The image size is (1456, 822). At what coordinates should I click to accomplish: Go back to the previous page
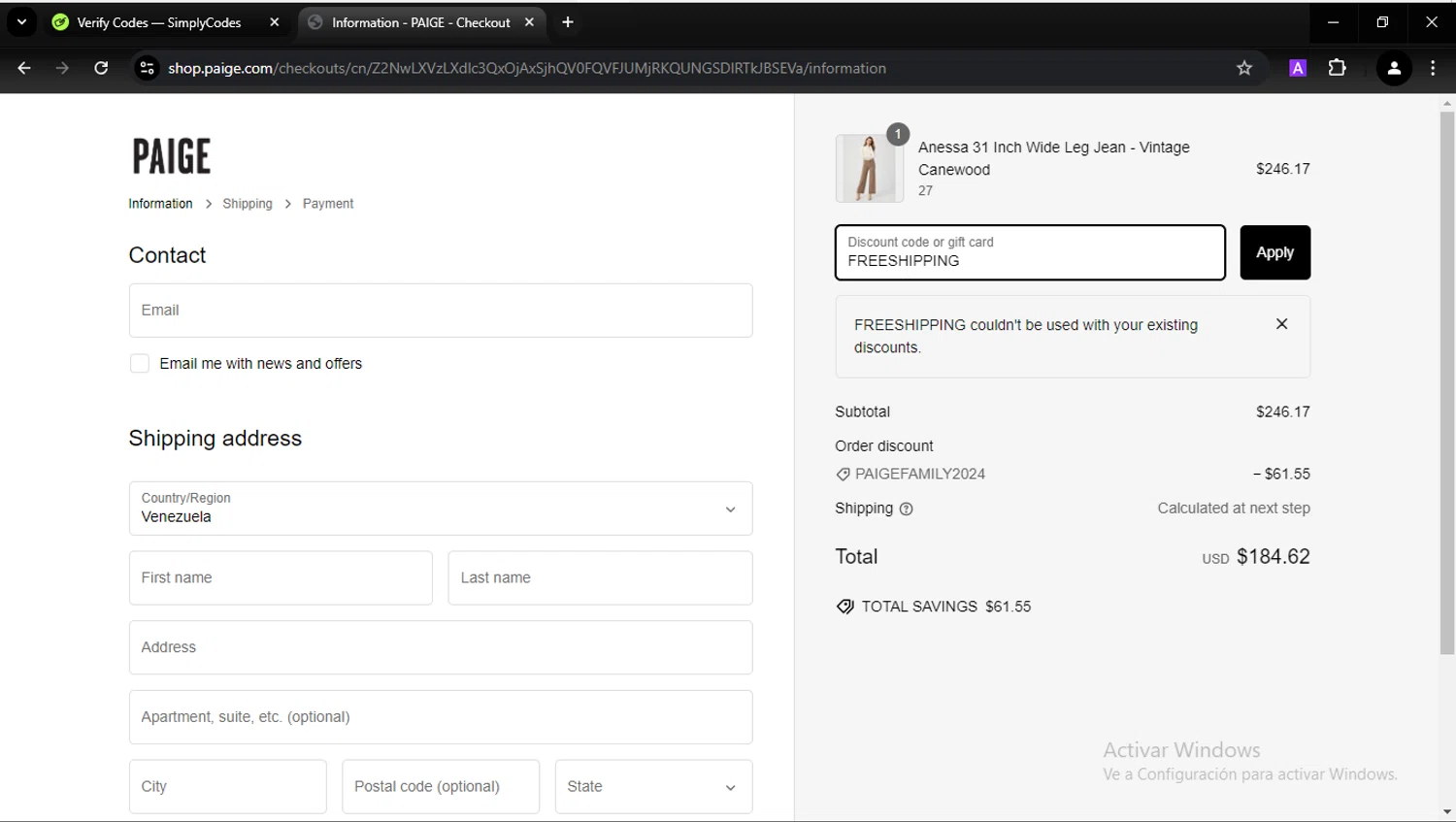pyautogui.click(x=24, y=68)
